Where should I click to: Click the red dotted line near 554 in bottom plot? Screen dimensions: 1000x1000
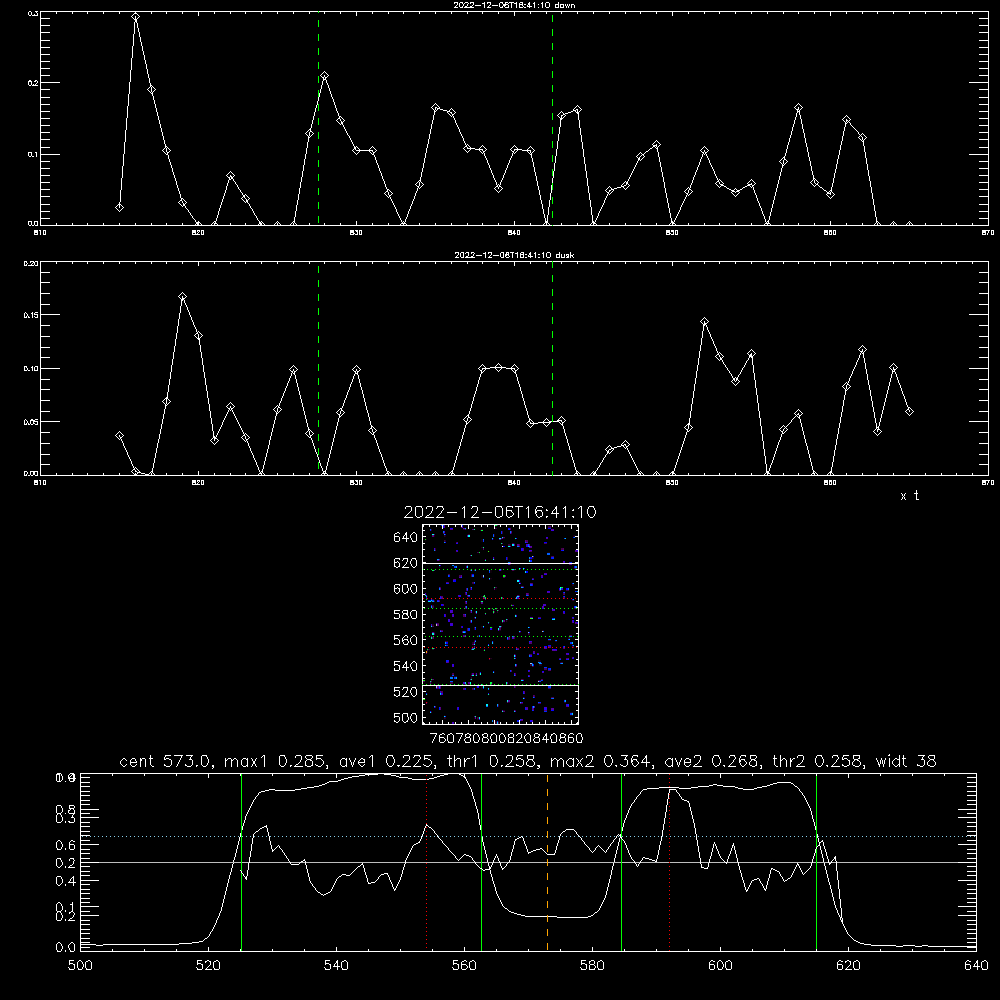pos(427,862)
